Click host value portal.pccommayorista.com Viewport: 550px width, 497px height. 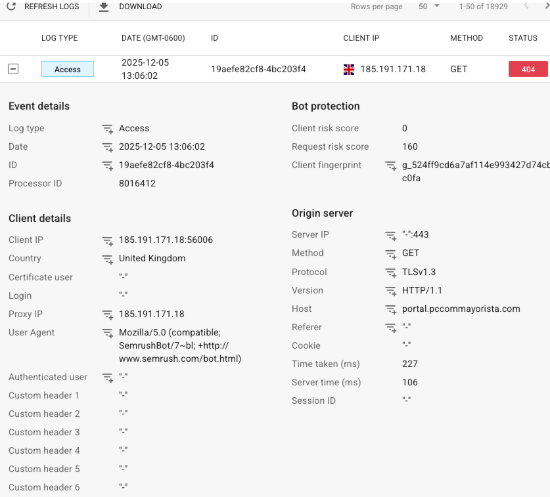pos(461,309)
